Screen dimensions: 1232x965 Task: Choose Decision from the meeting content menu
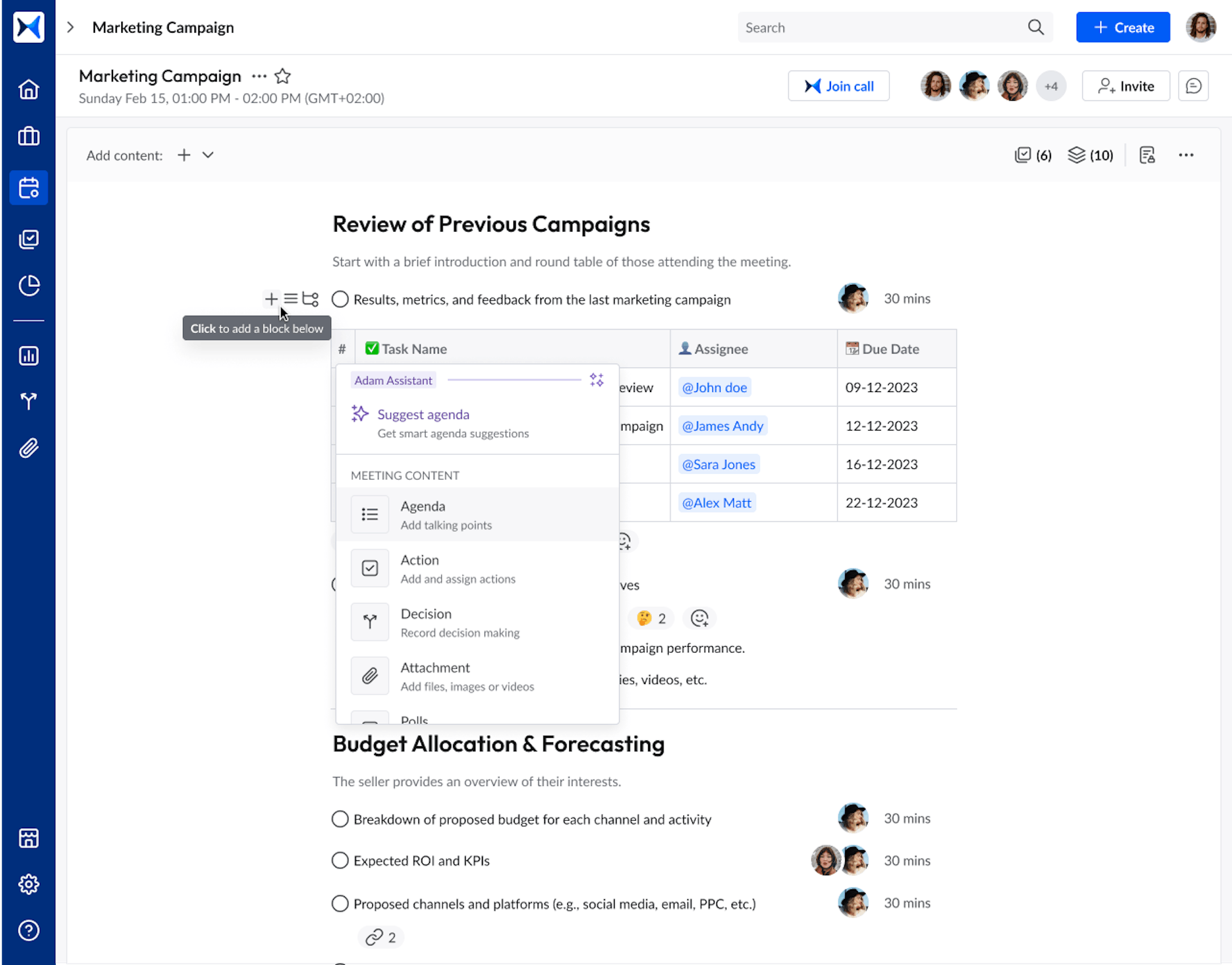(x=425, y=621)
